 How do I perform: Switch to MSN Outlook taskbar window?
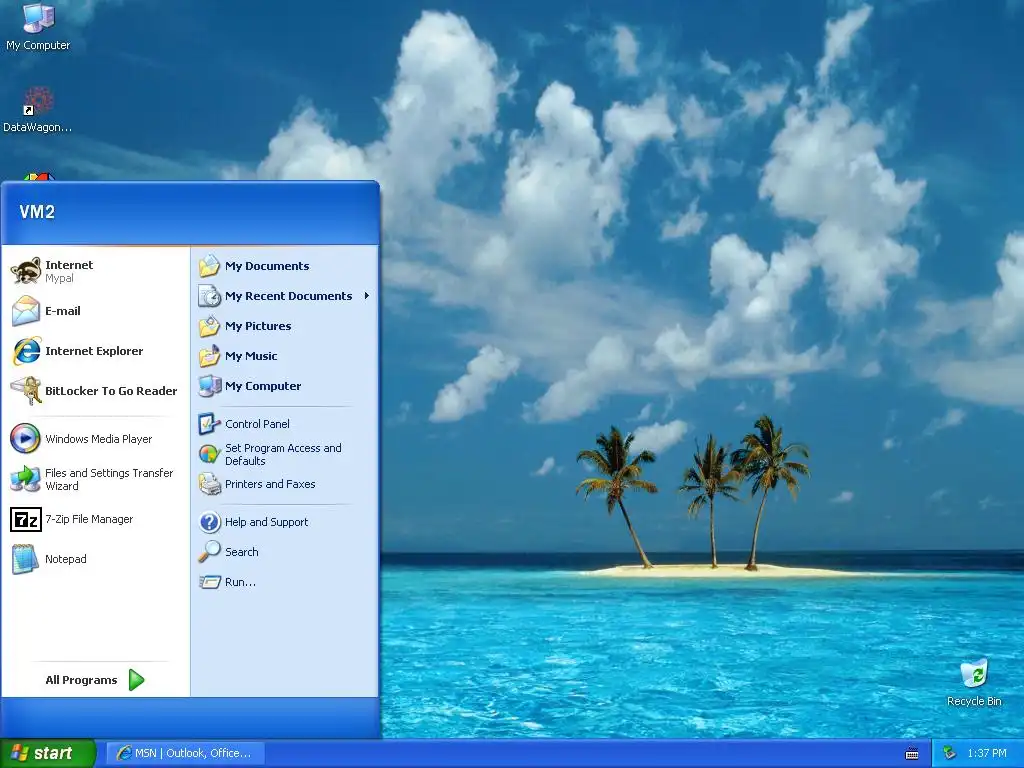coord(185,753)
